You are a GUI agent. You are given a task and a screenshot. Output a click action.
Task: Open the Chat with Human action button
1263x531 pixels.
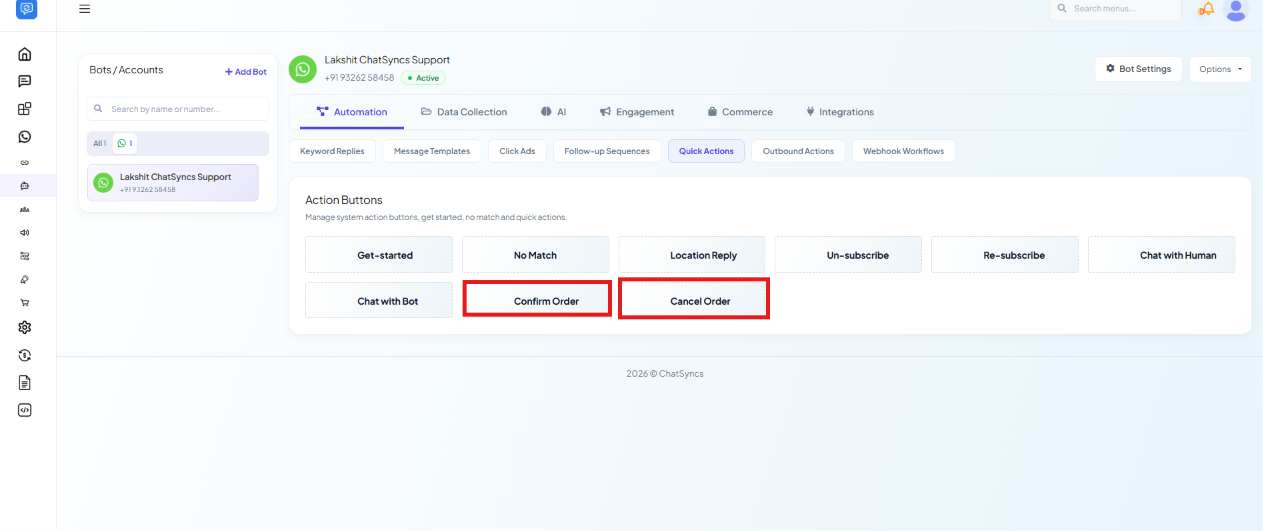click(x=1161, y=255)
